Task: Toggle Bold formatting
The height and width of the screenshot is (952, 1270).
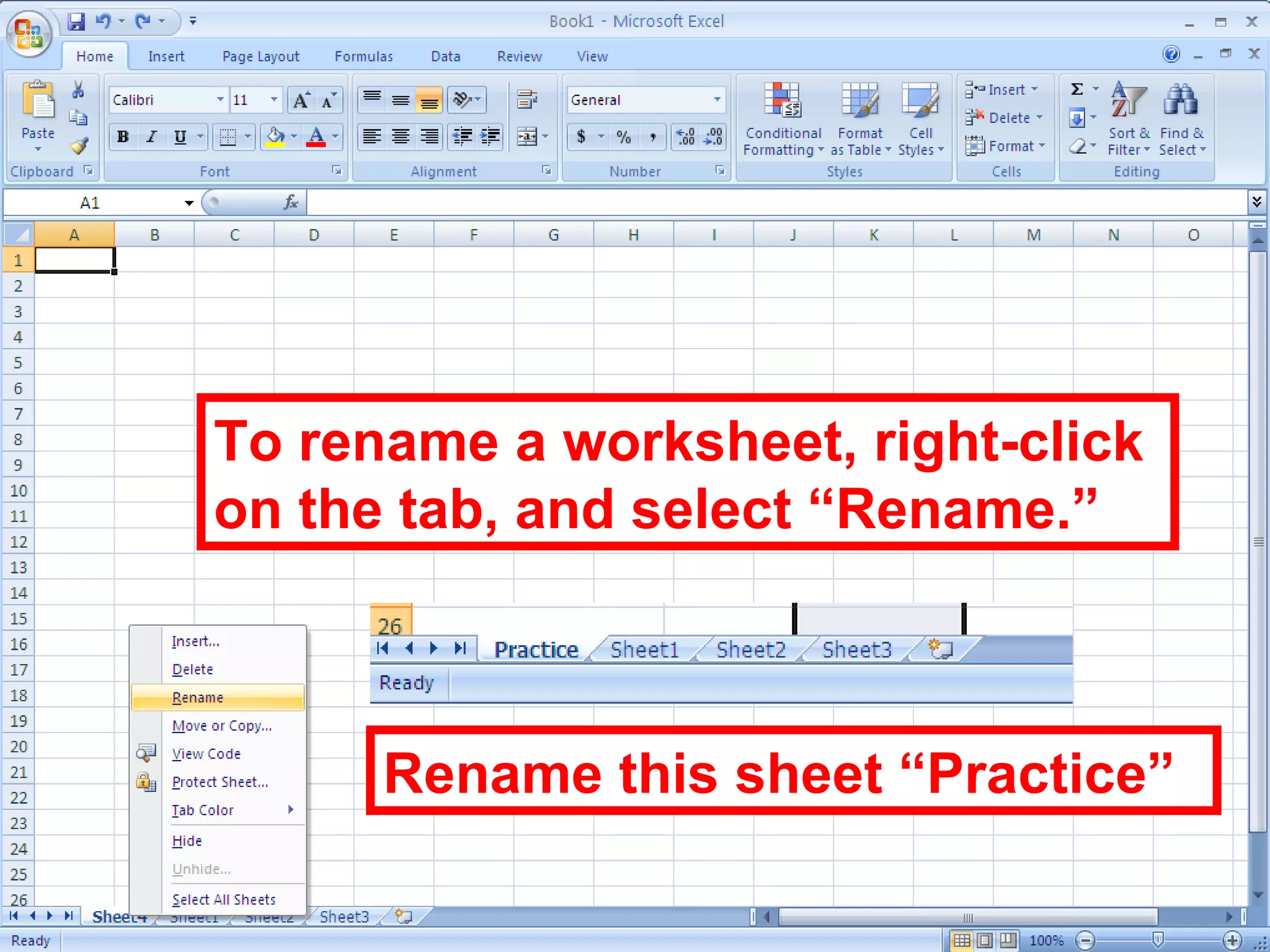Action: pos(123,137)
